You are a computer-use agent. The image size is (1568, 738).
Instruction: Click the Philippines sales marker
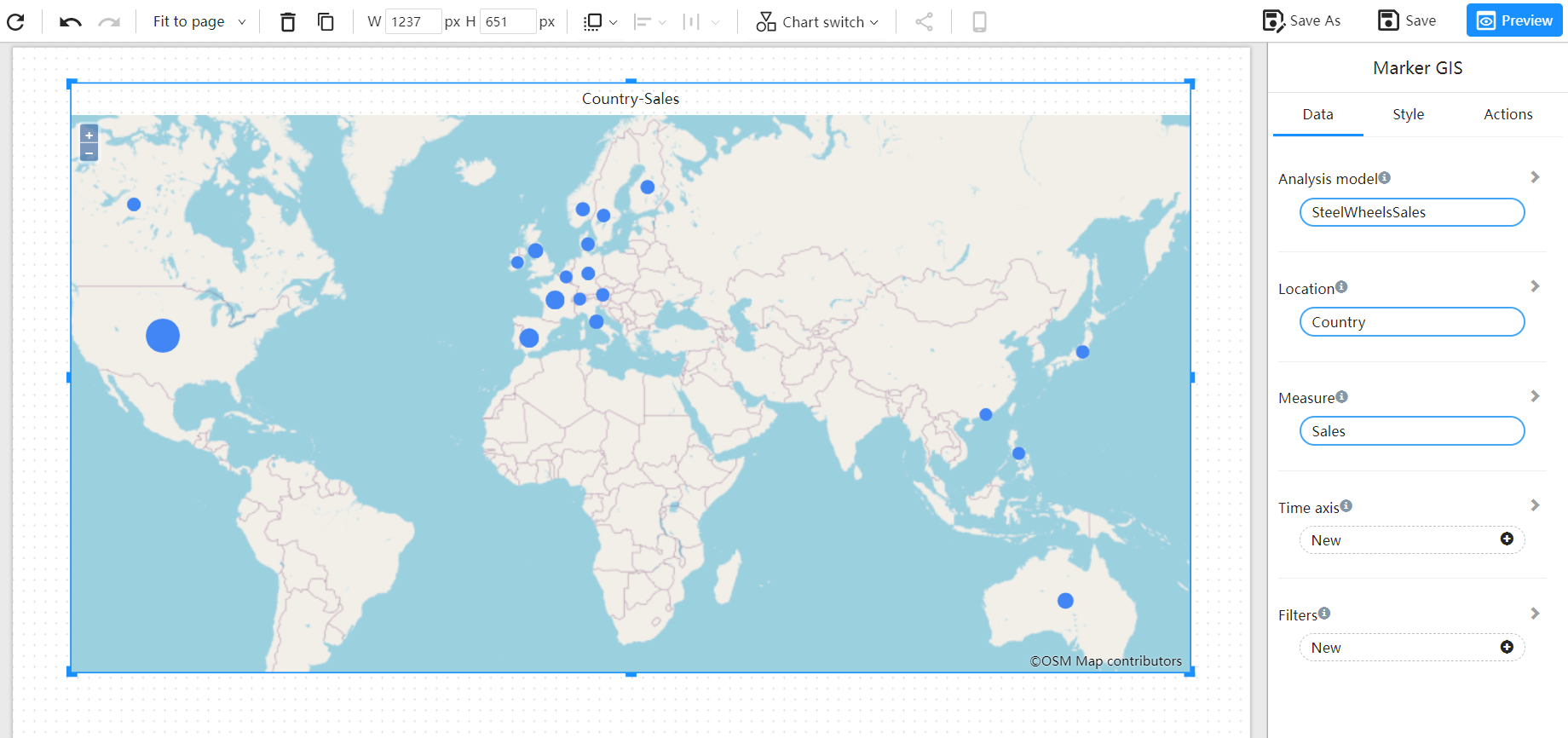pos(1018,453)
